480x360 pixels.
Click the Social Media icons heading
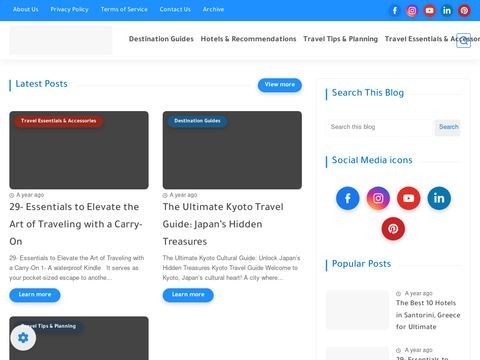click(372, 160)
